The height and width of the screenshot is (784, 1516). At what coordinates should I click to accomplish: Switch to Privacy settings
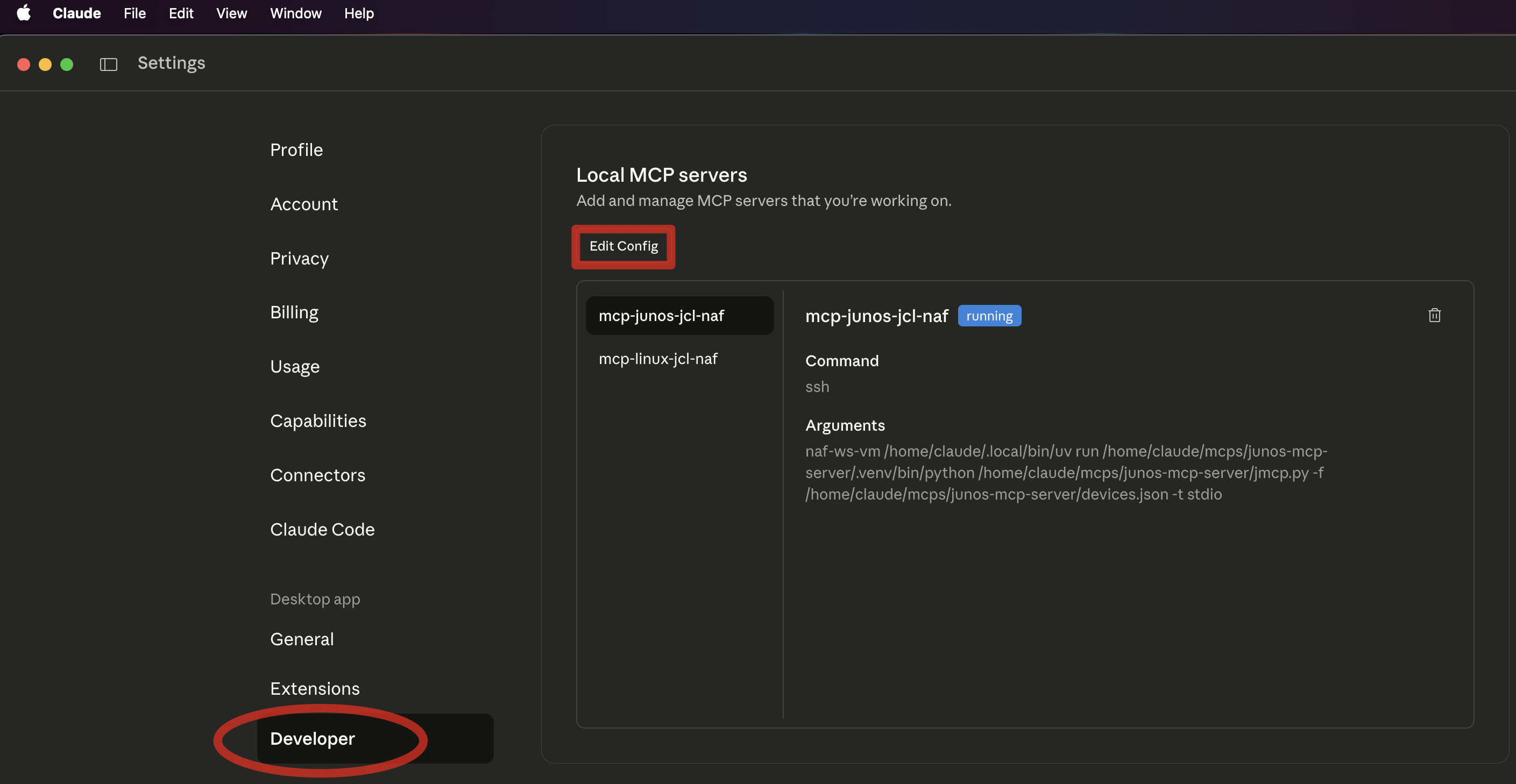pyautogui.click(x=300, y=258)
